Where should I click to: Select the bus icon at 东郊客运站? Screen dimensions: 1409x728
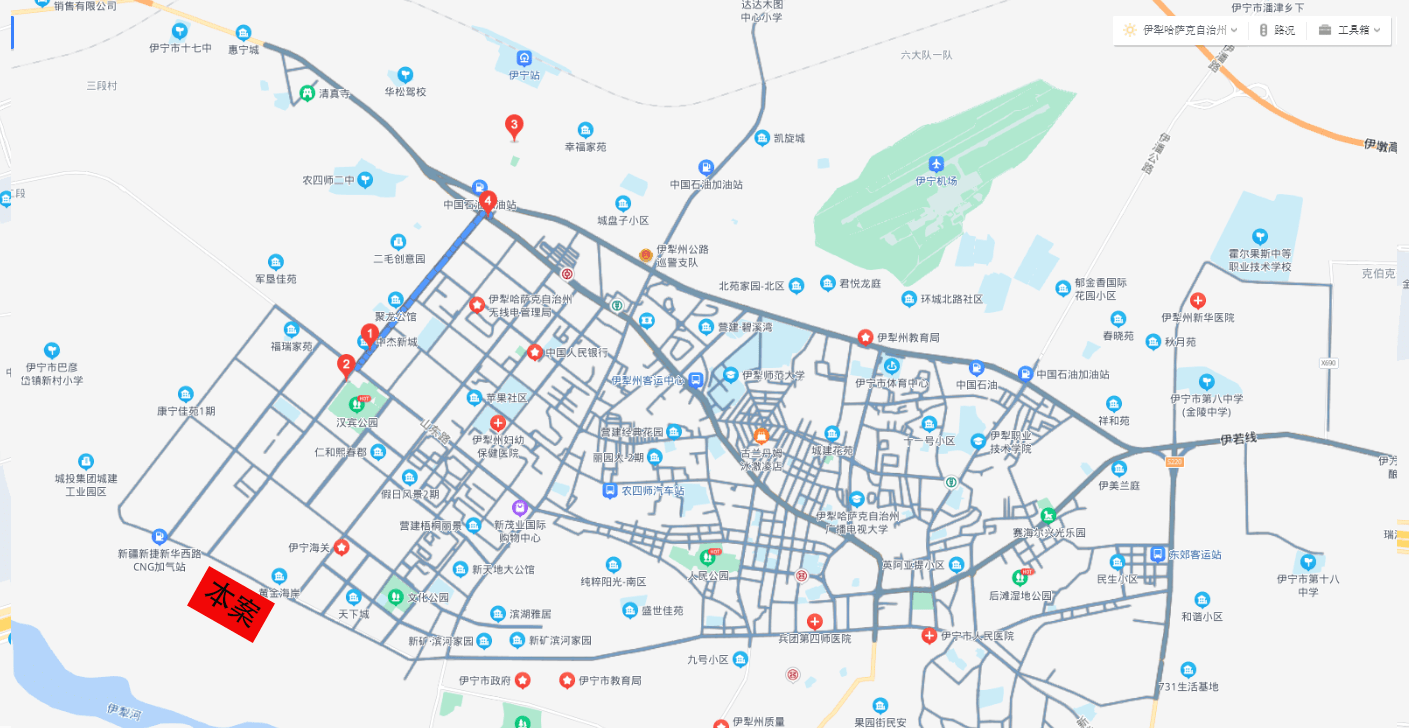coord(1157,554)
